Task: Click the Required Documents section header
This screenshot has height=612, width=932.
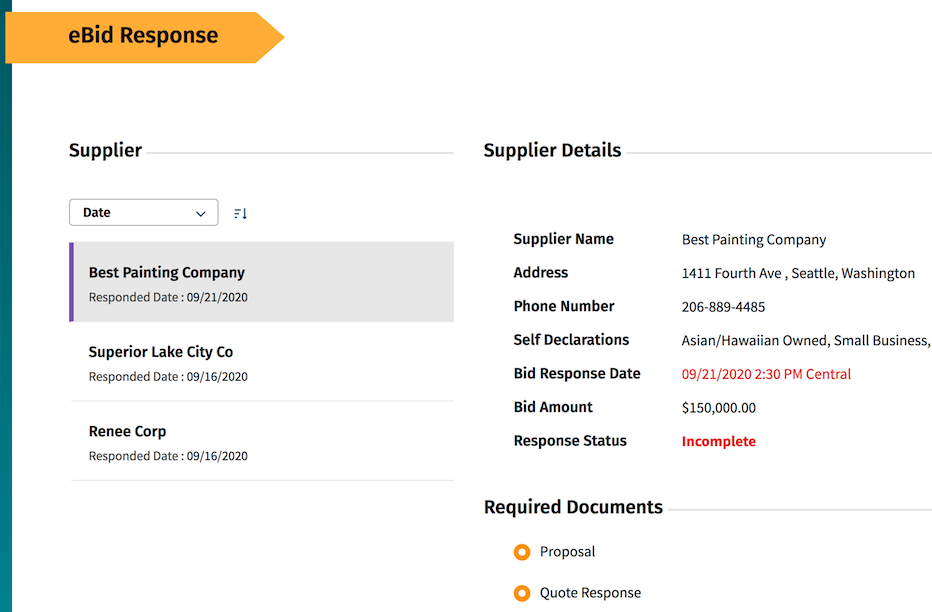Action: [573, 507]
